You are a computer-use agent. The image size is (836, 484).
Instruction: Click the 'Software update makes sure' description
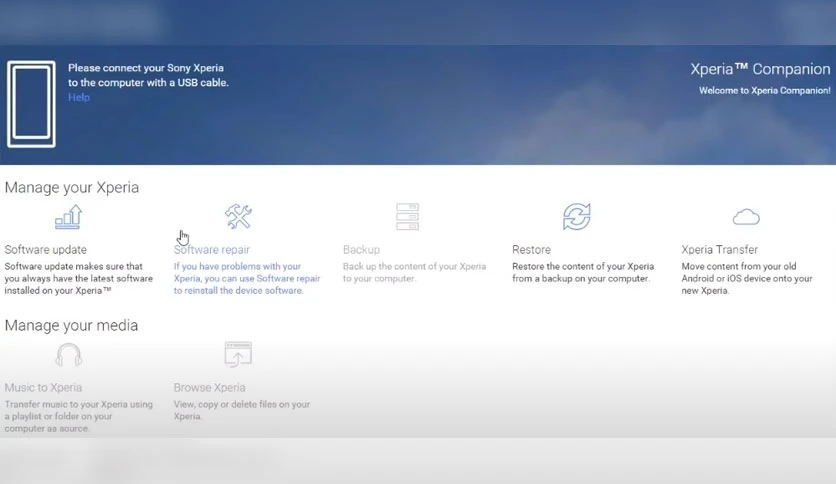78,278
